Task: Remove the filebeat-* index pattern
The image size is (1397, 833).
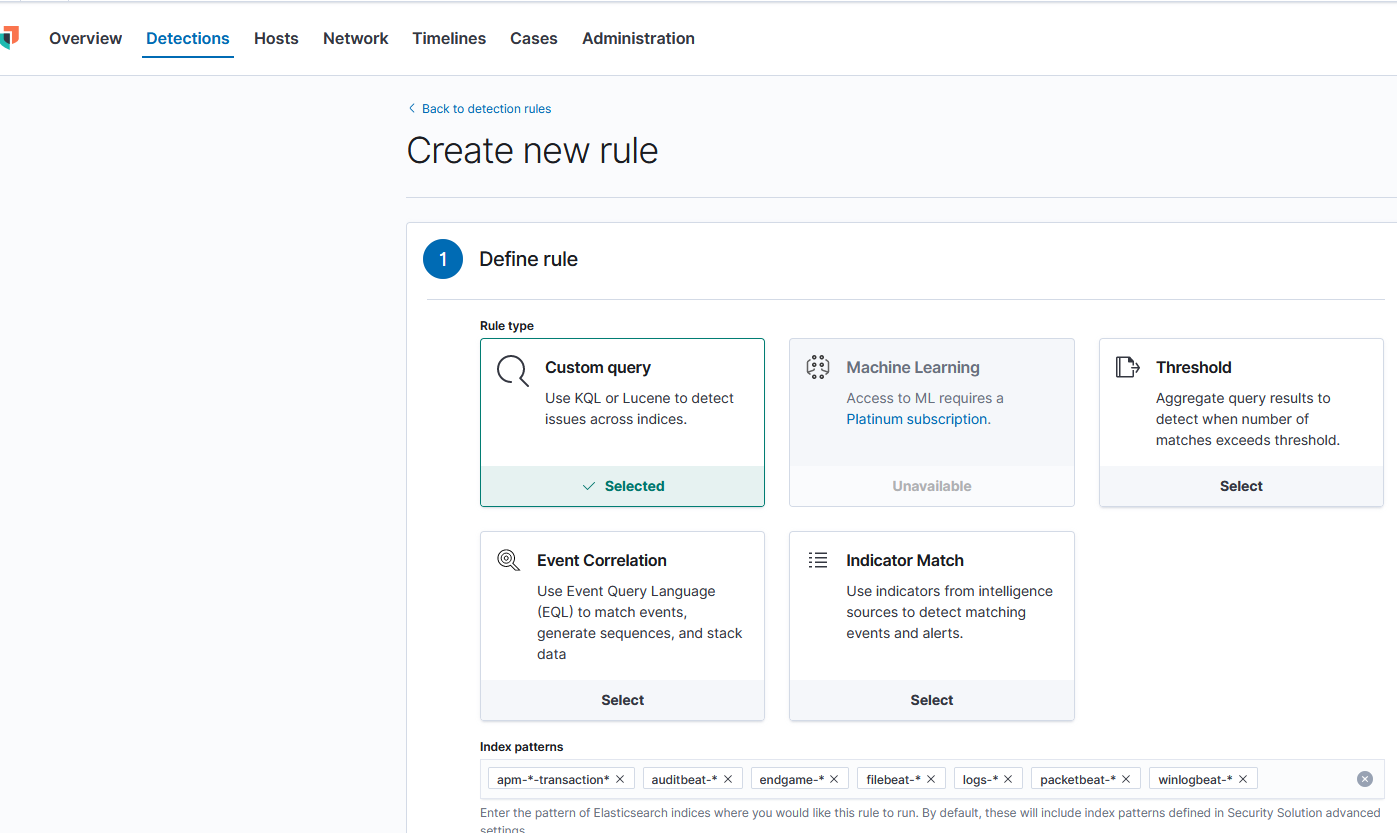Action: pos(930,778)
